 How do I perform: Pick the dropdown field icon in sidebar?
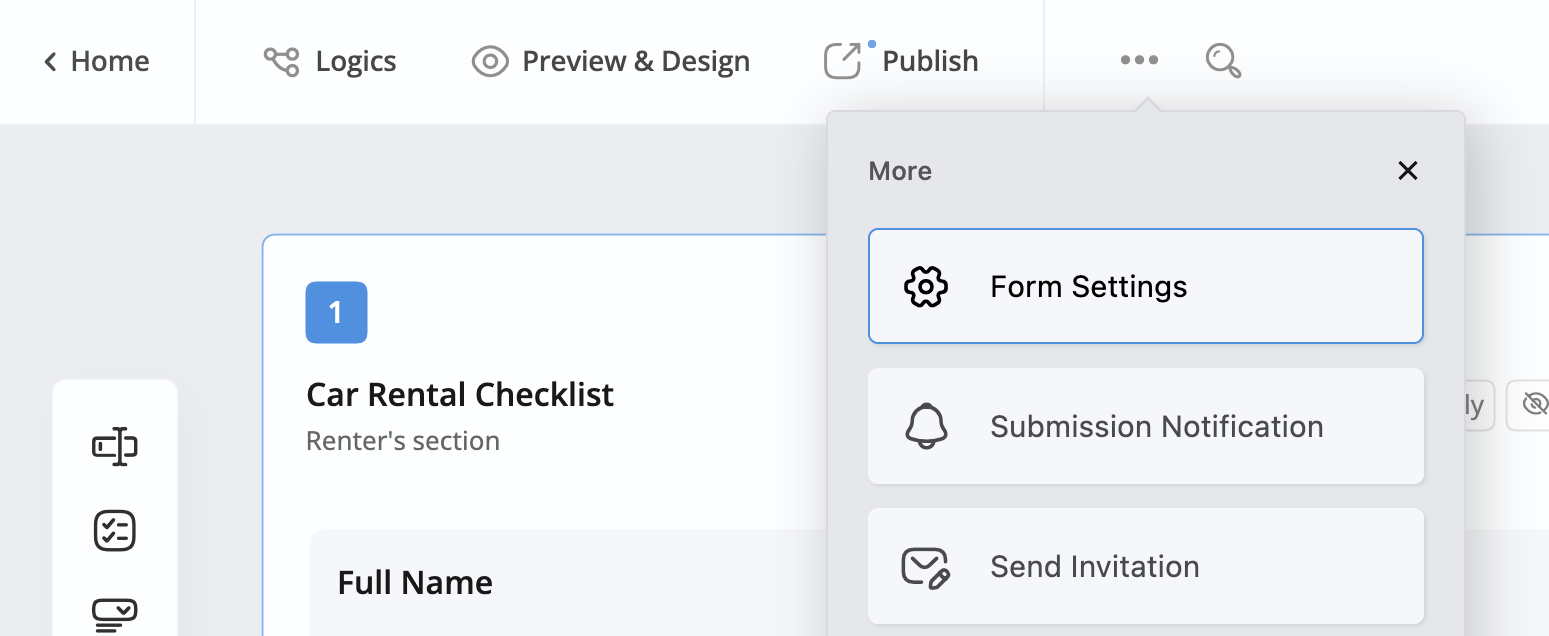(115, 613)
